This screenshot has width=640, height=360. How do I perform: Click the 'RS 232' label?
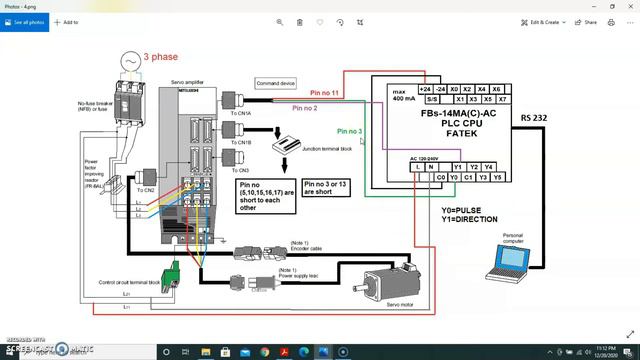534,118
